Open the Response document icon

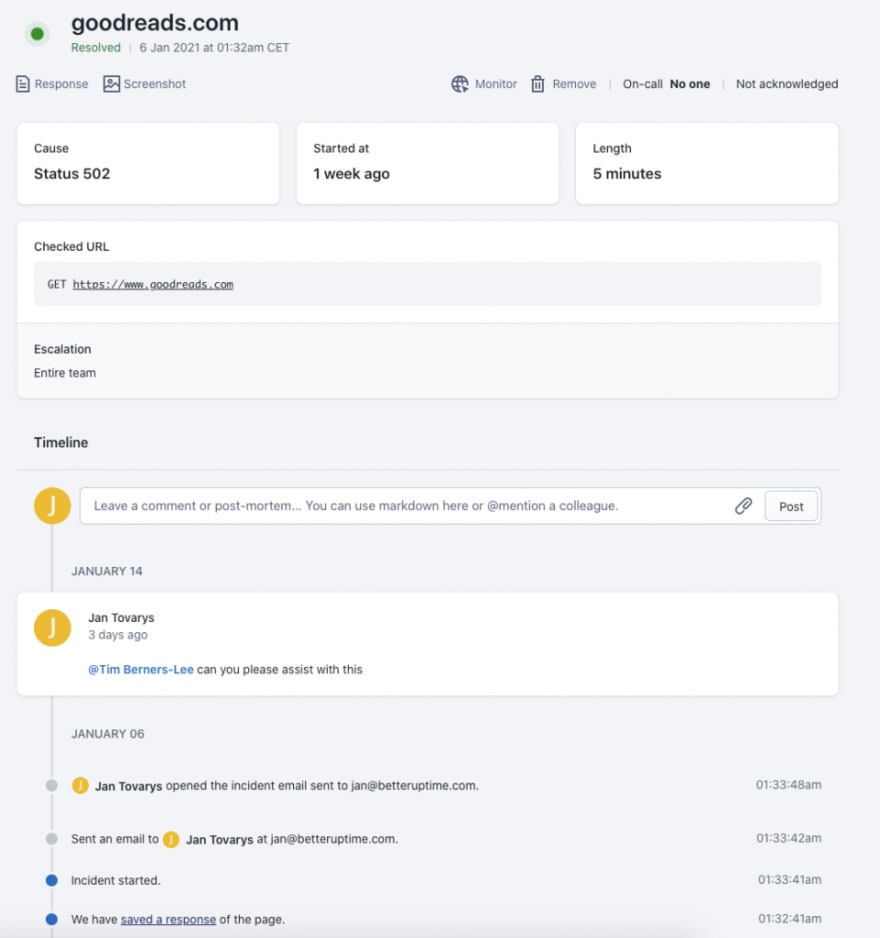click(x=23, y=84)
